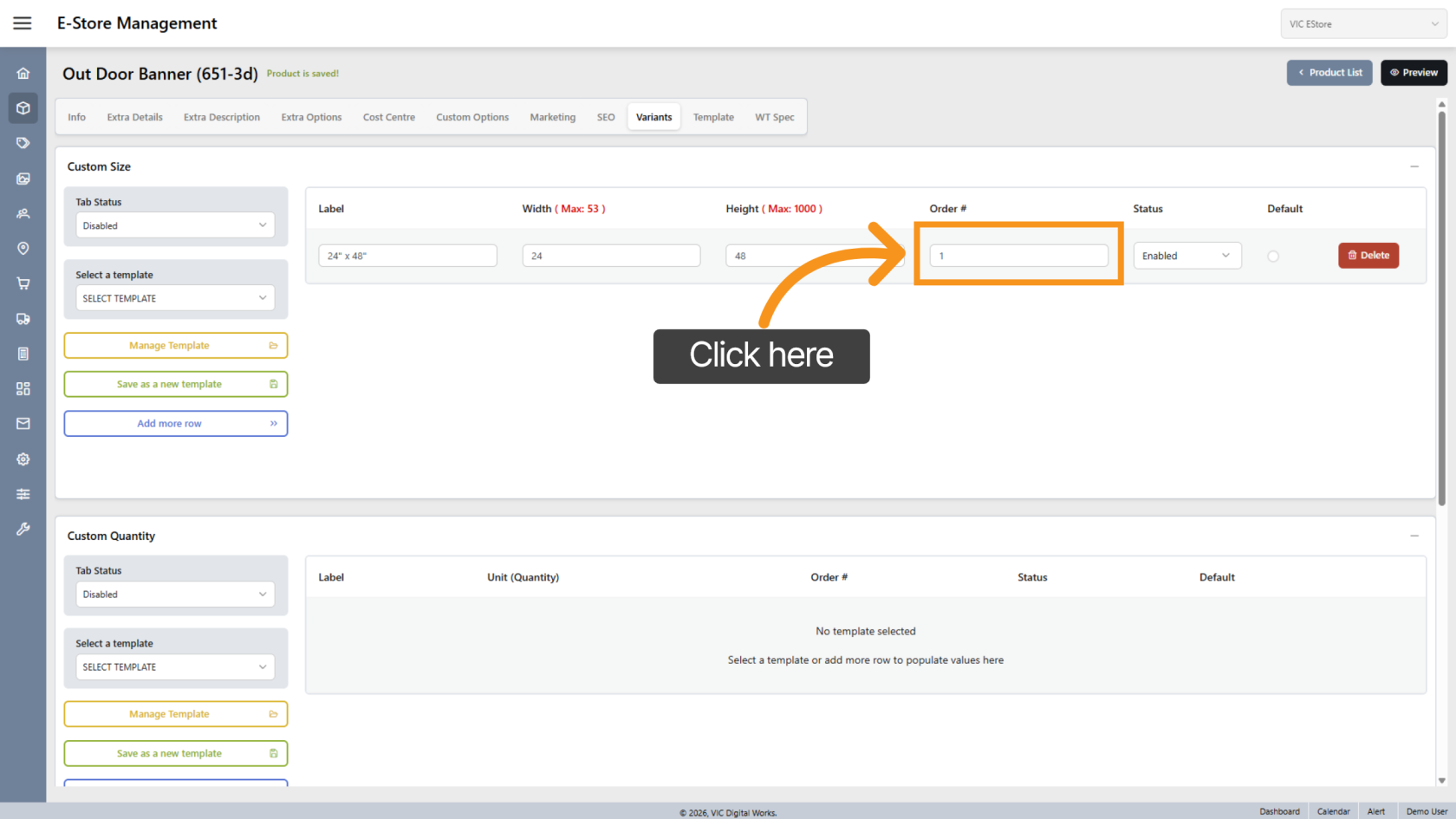The image size is (1456, 819).
Task: Click Add more row button
Action: (x=175, y=424)
